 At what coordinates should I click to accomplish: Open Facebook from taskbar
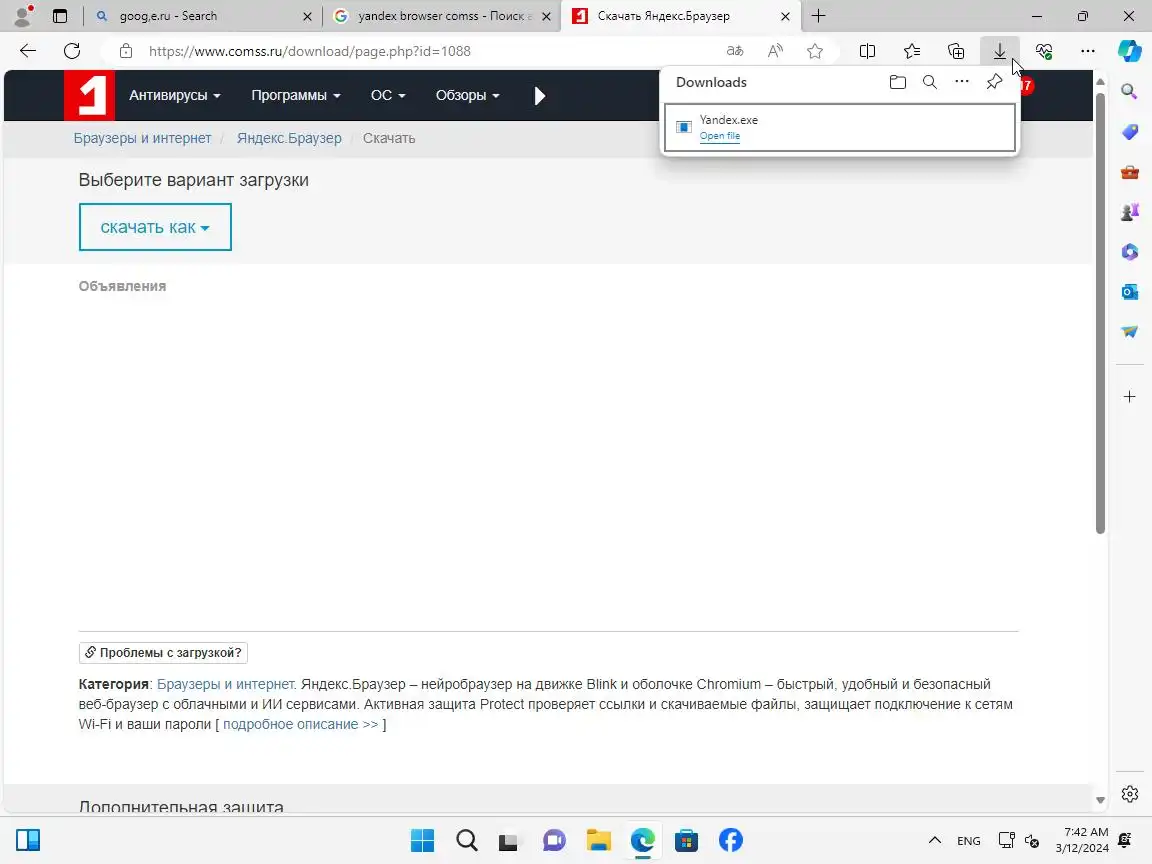click(730, 840)
